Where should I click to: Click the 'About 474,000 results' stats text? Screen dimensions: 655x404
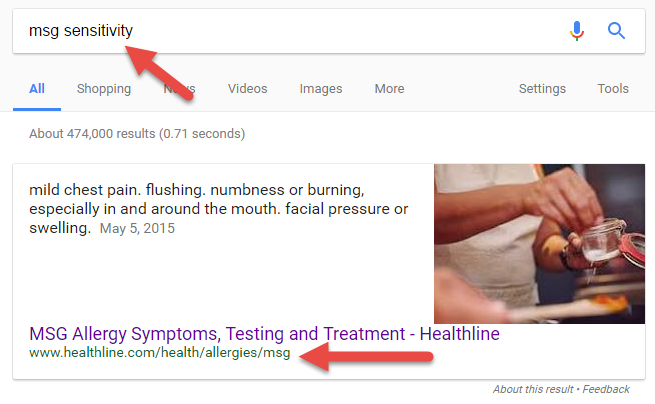[x=136, y=133]
